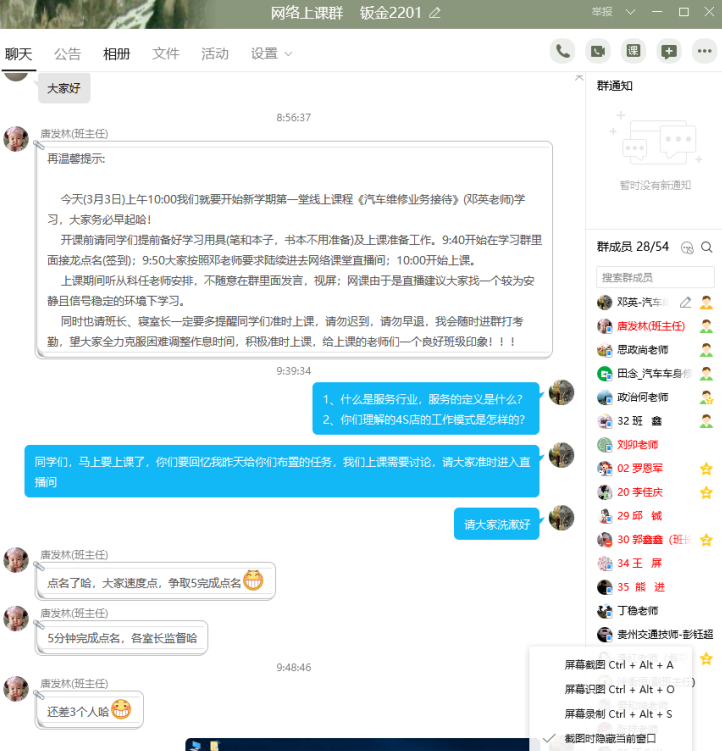The width and height of the screenshot is (722, 751).
Task: Click the 举报 link in title bar
Action: (602, 12)
